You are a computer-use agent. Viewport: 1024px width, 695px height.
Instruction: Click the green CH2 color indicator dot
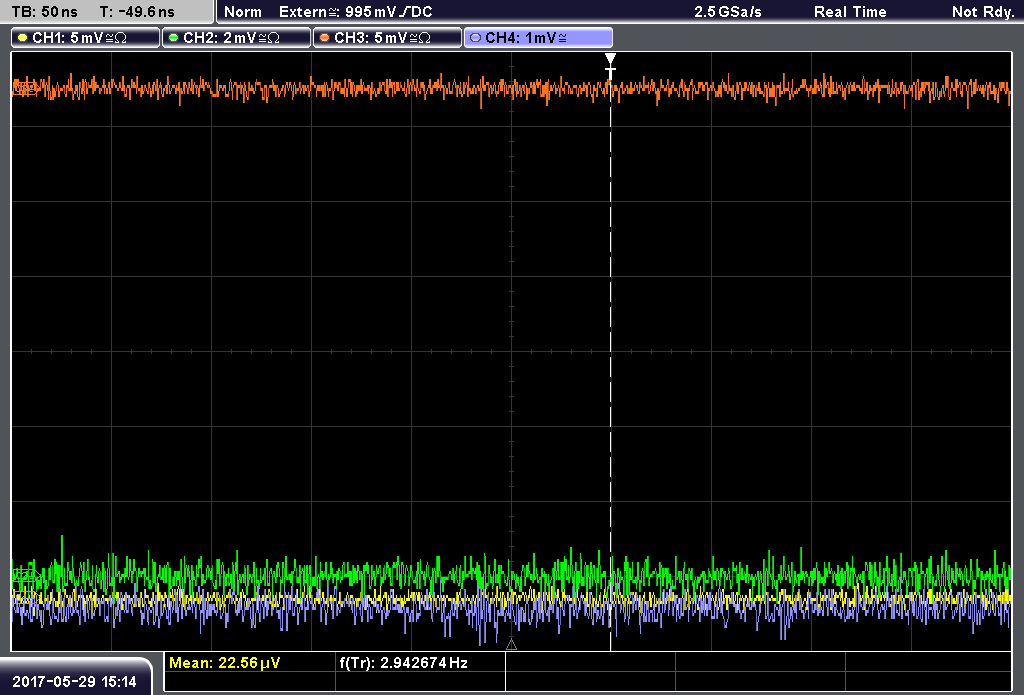tap(174, 38)
